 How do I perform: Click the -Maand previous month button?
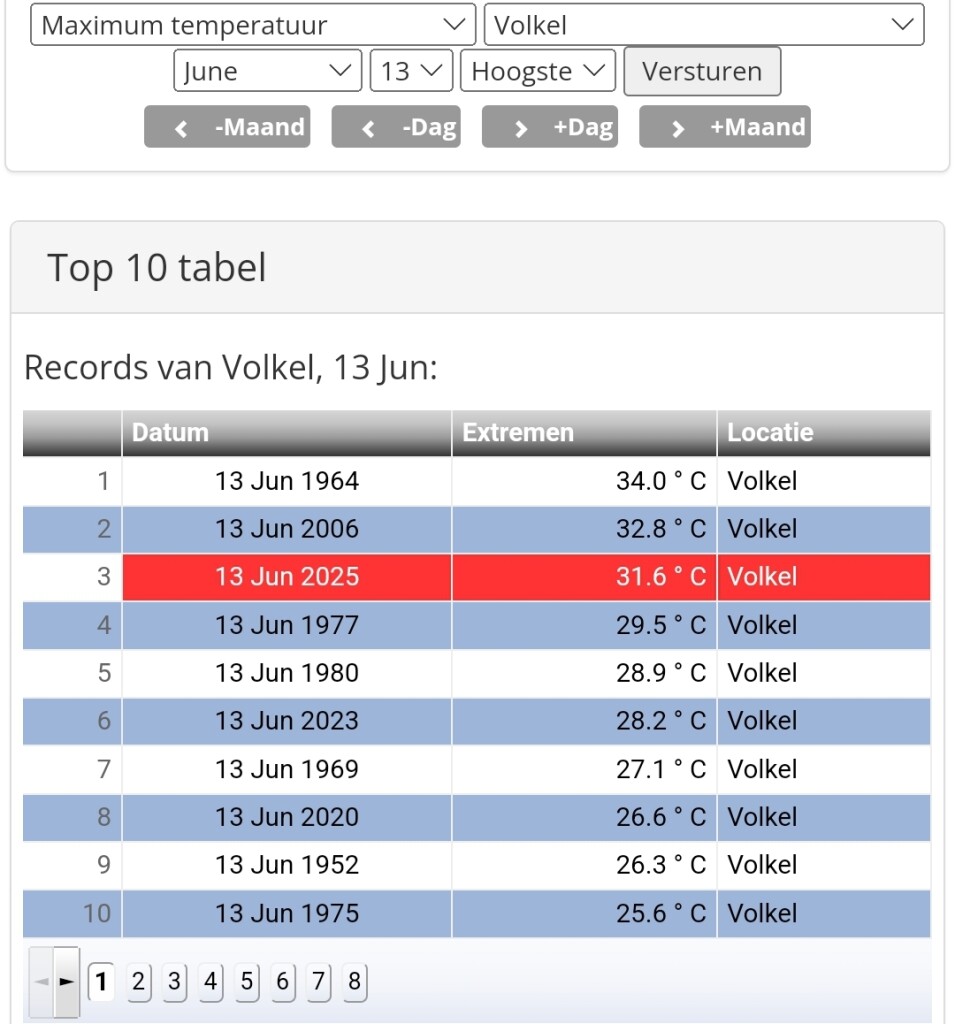click(x=227, y=127)
